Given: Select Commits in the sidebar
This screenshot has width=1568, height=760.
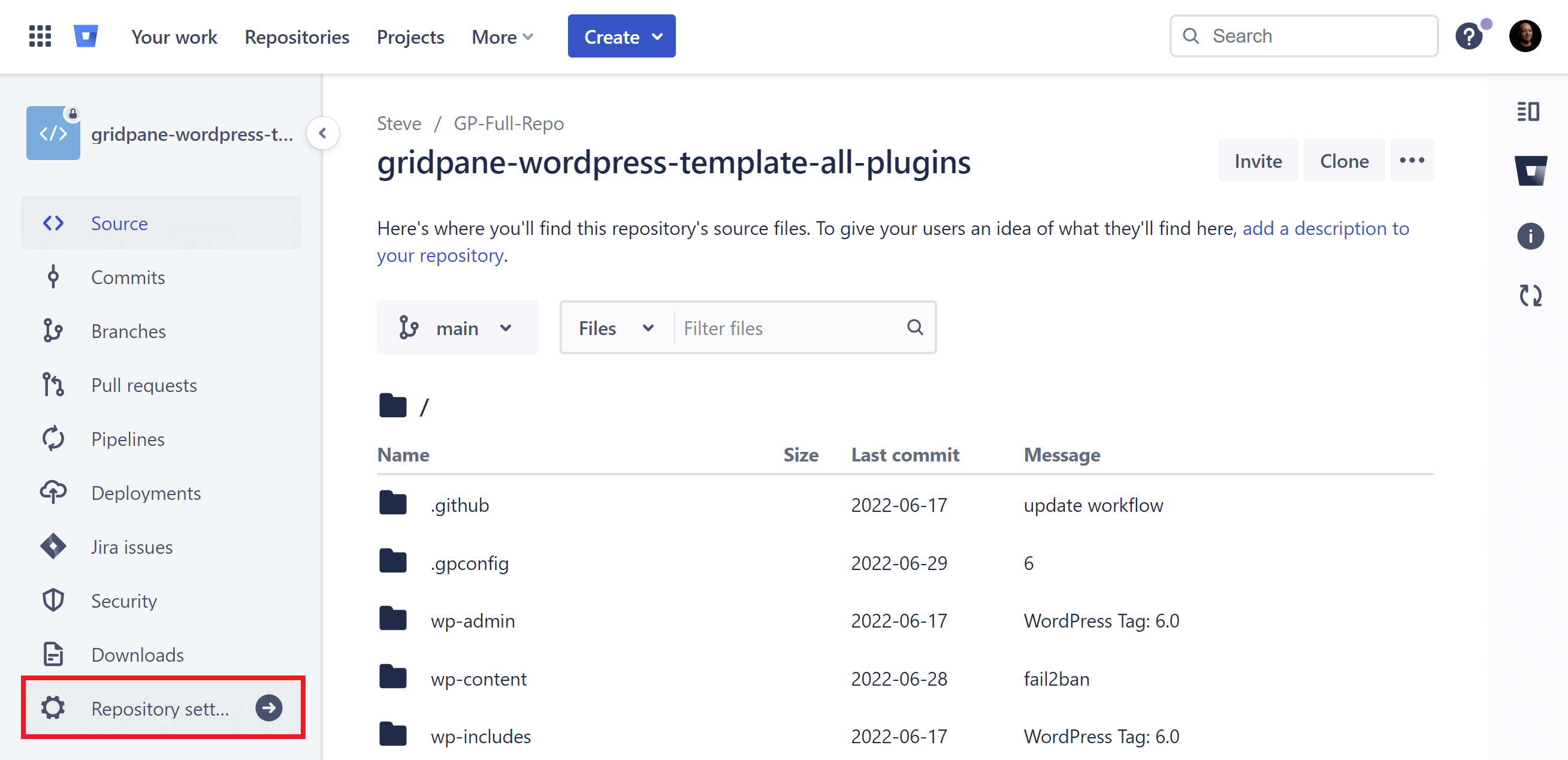Looking at the screenshot, I should coord(161,276).
